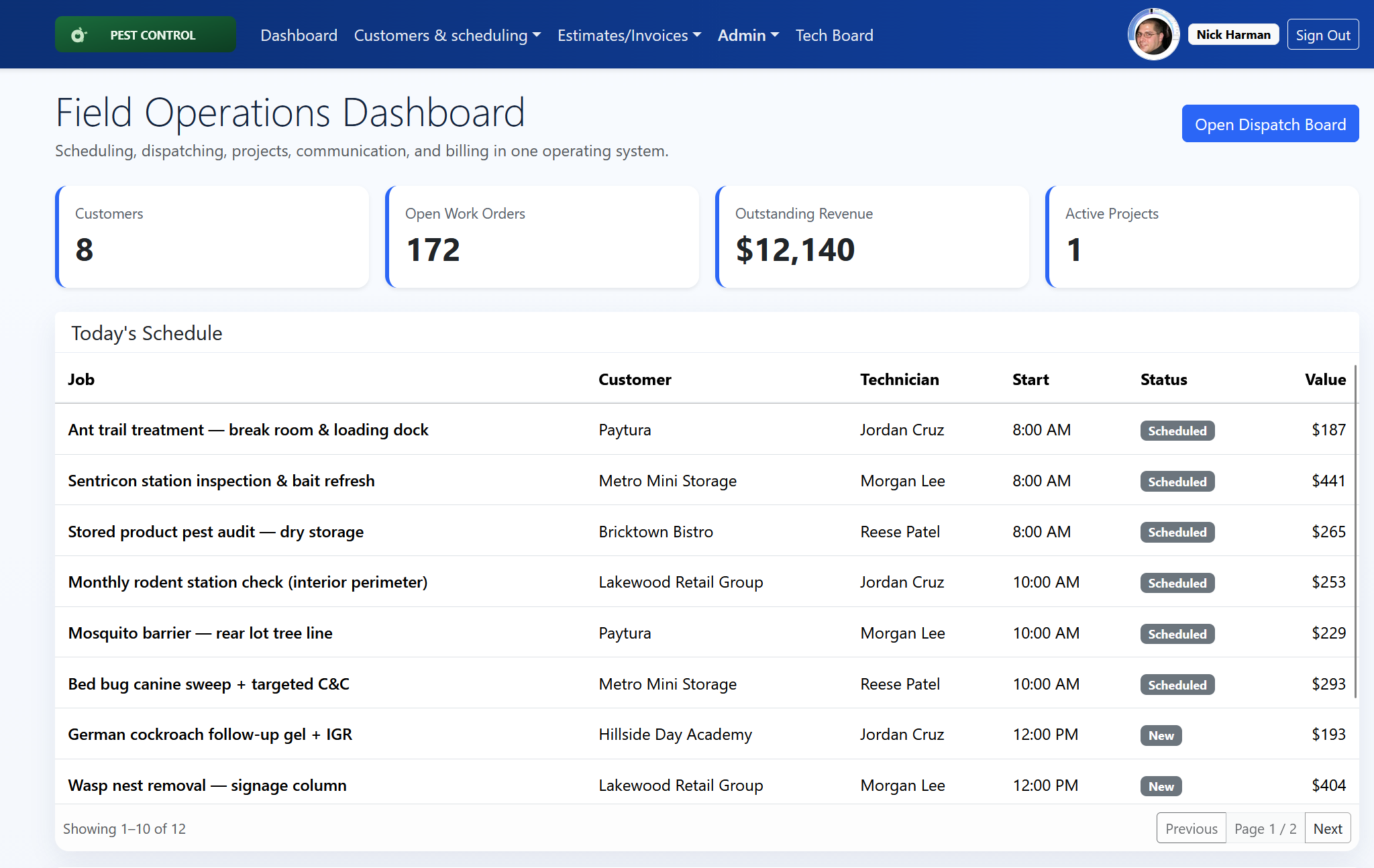
Task: Open Wasp nest removal job
Action: 207,785
